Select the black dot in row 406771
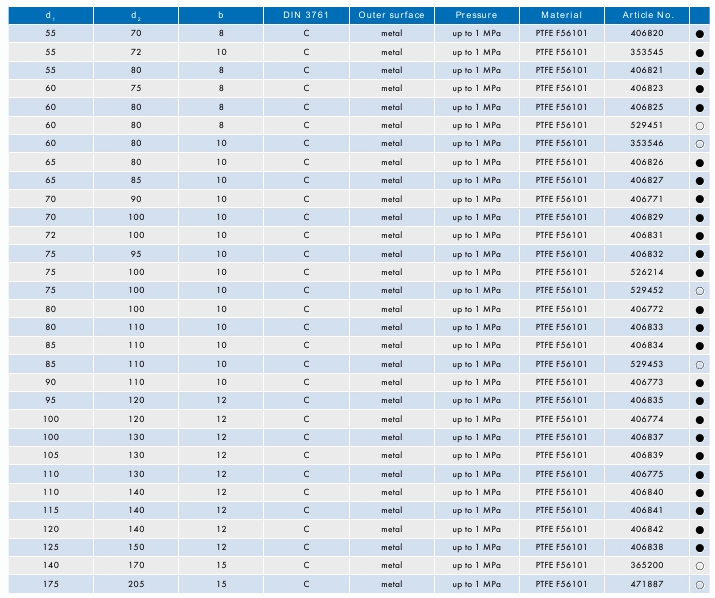Image resolution: width=715 pixels, height=598 pixels. click(x=700, y=199)
